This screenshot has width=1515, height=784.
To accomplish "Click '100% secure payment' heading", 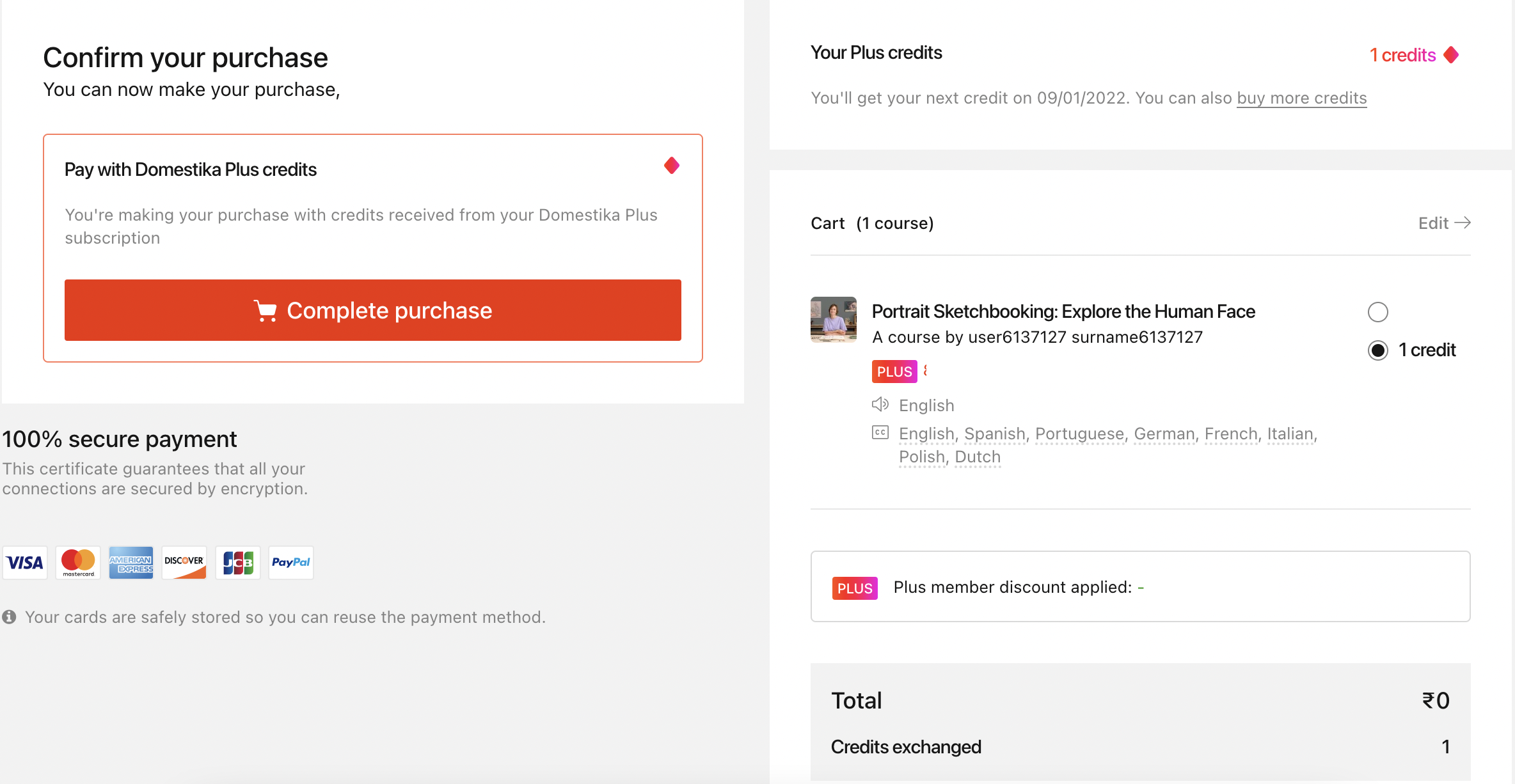I will click(120, 439).
